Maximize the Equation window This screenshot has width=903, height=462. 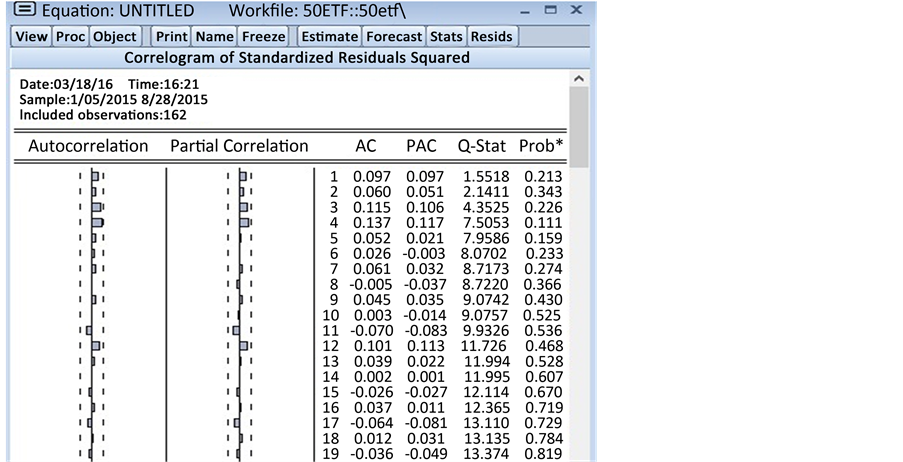550,11
